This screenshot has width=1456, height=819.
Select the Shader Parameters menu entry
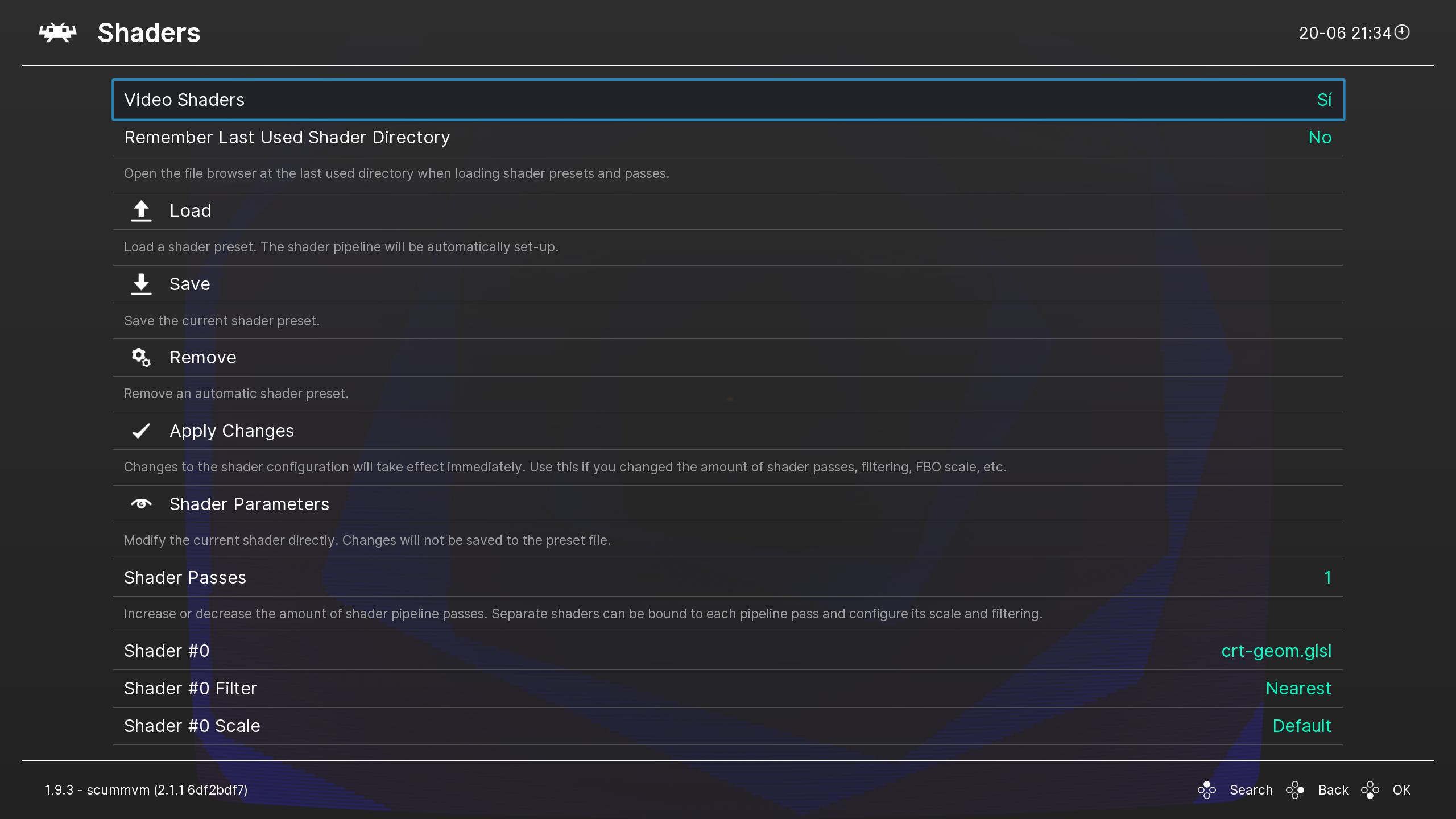[x=249, y=504]
